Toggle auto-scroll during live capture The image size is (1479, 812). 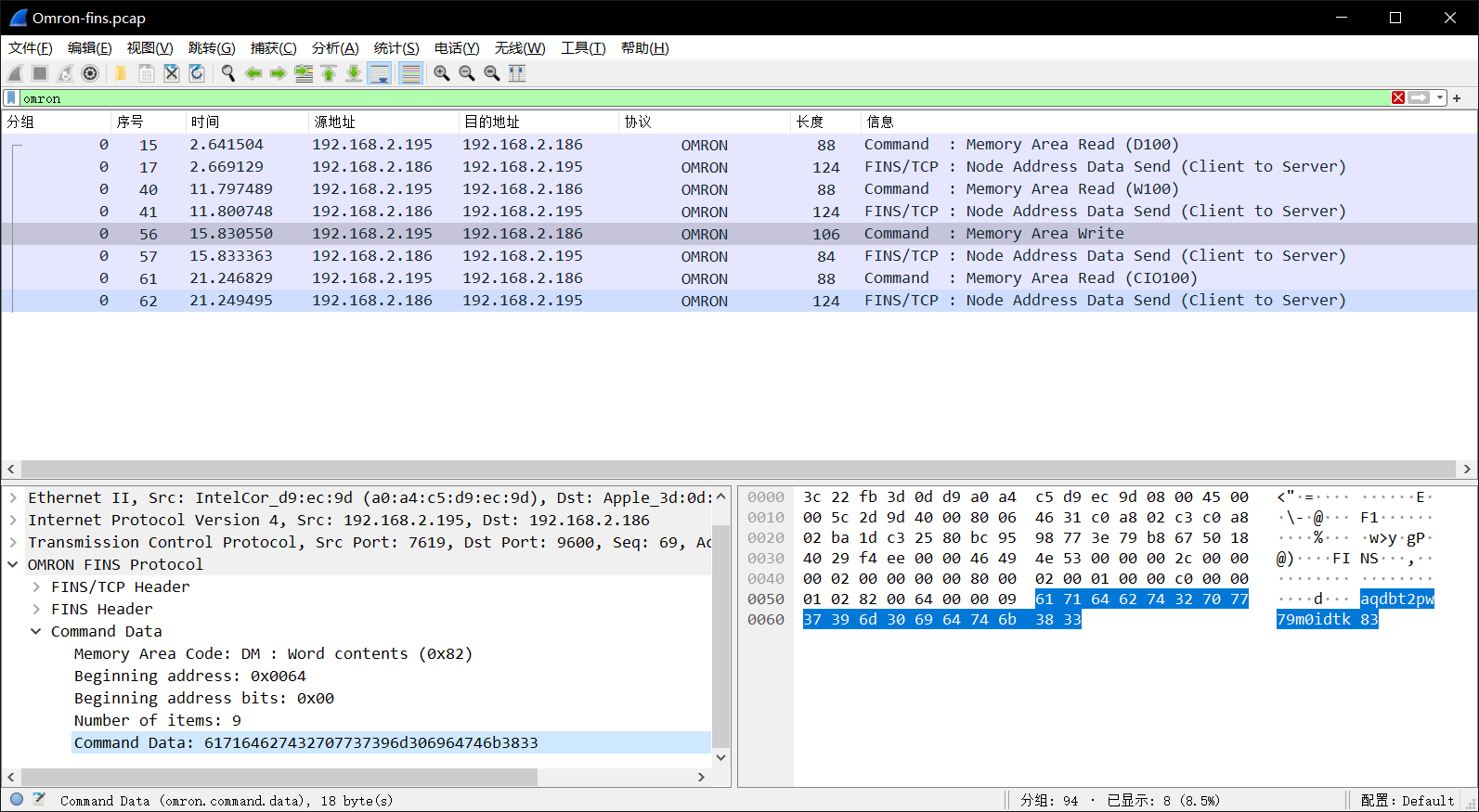pos(380,73)
